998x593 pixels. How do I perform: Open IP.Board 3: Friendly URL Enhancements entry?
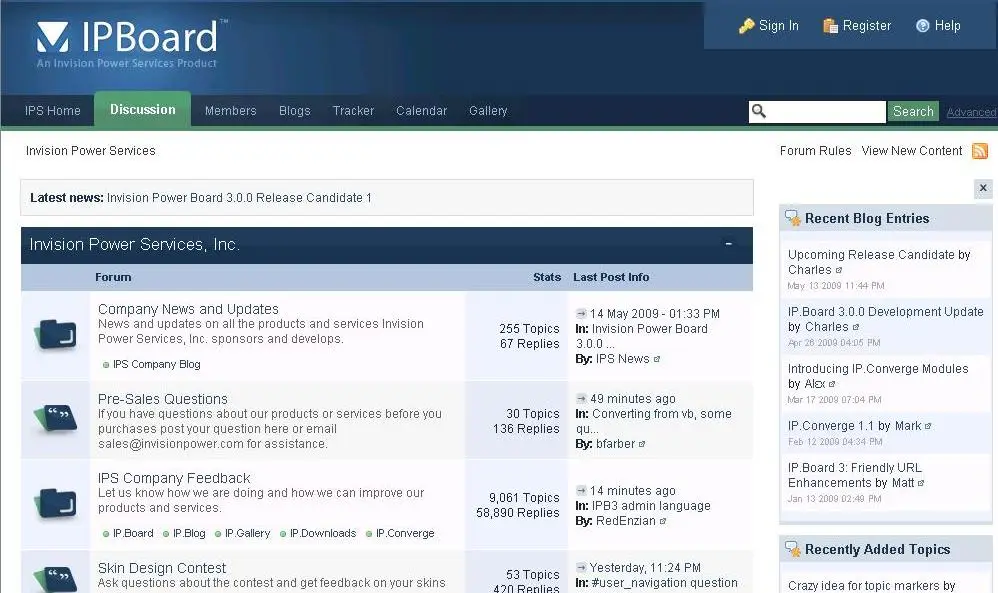point(855,475)
